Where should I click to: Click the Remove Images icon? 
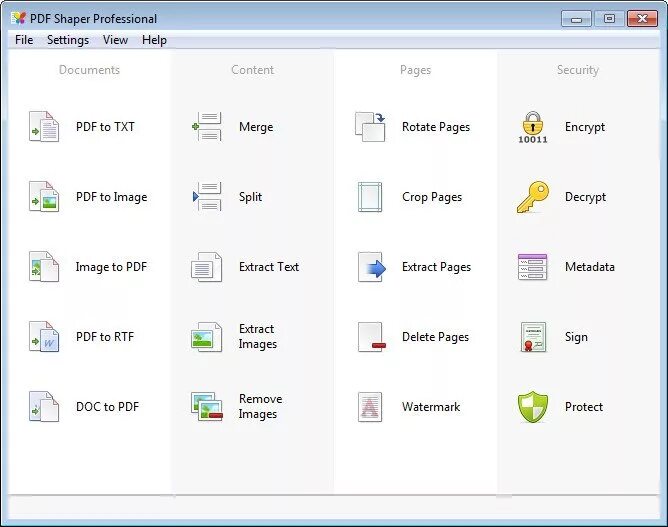coord(207,406)
